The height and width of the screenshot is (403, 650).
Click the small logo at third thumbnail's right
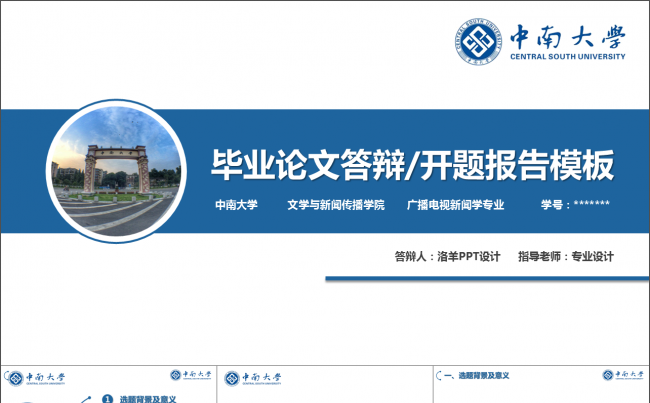[x=623, y=375]
